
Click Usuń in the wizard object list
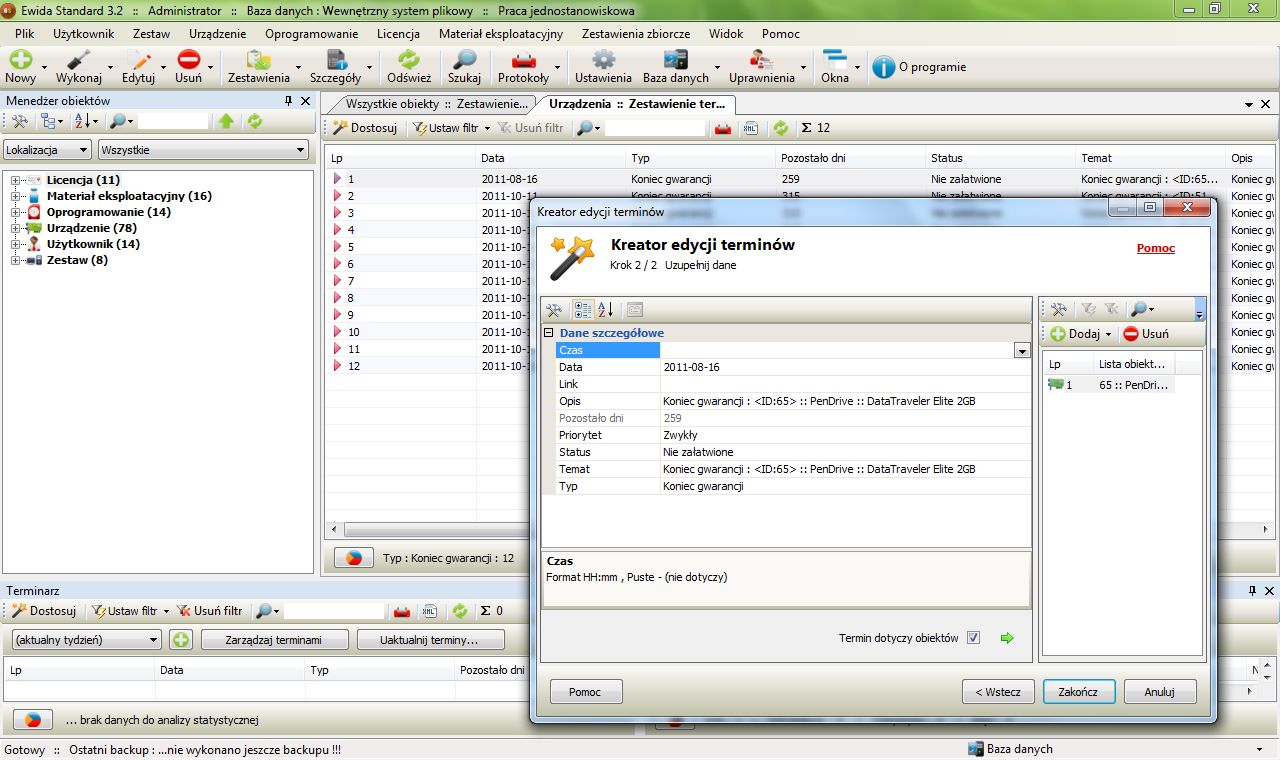1145,334
